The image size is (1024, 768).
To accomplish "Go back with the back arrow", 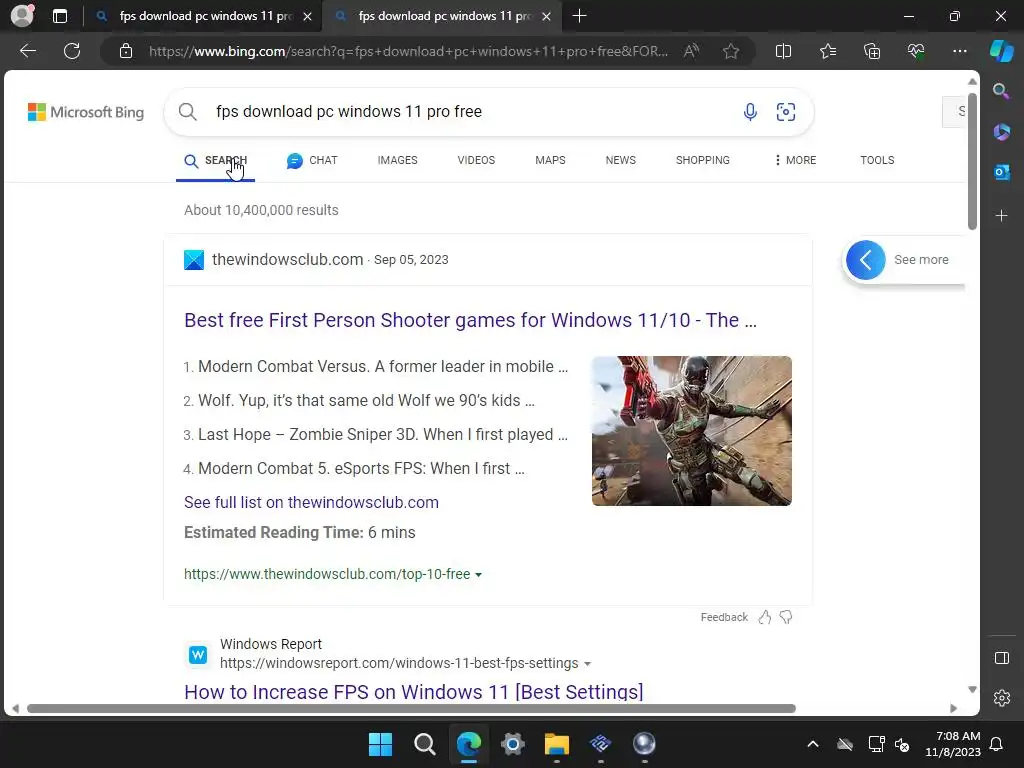I will tap(28, 51).
